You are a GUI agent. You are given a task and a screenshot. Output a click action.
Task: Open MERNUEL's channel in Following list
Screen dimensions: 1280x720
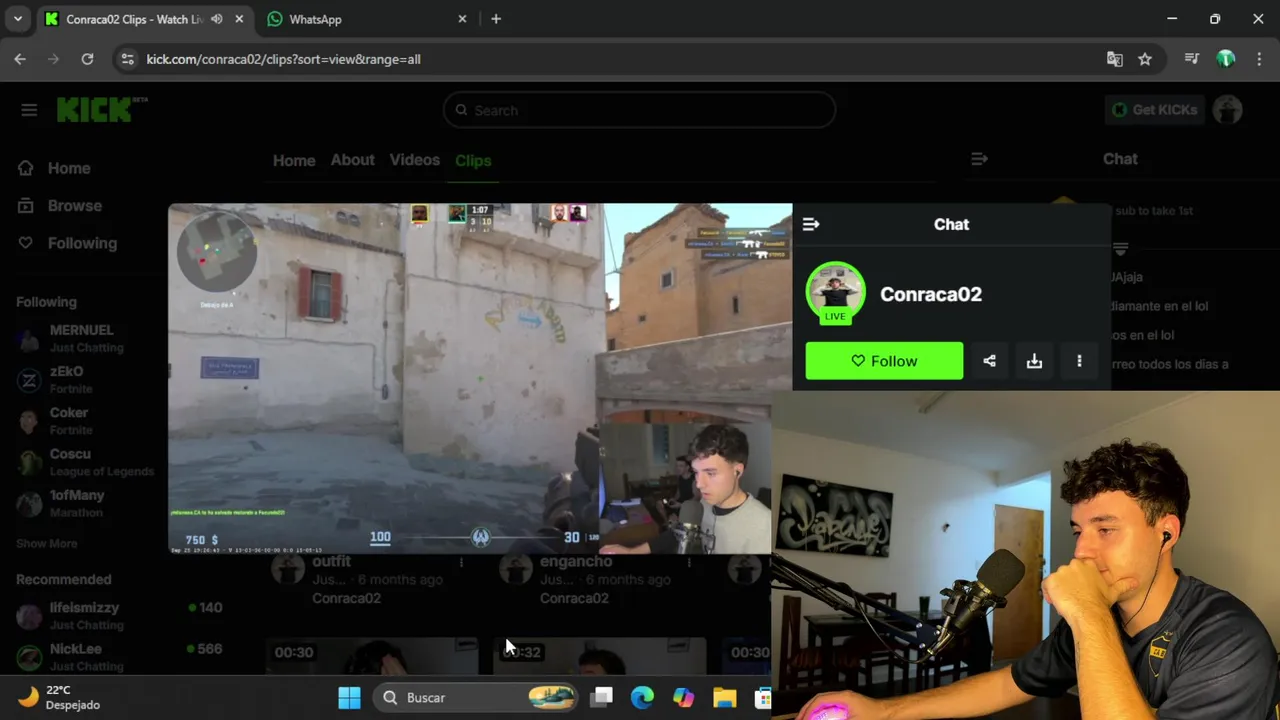pos(85,338)
